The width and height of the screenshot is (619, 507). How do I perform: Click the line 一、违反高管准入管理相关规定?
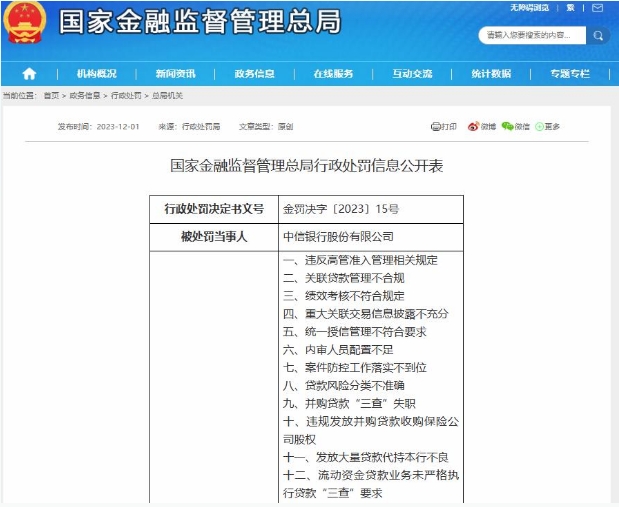coord(360,260)
